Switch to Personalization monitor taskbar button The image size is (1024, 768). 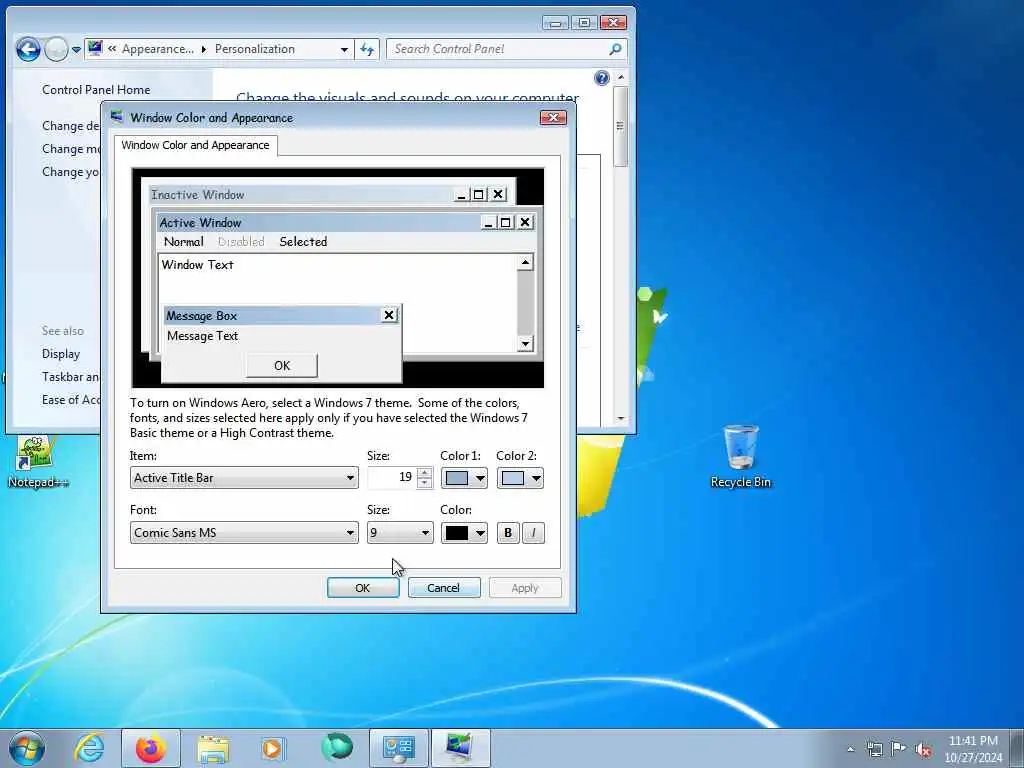(x=460, y=748)
